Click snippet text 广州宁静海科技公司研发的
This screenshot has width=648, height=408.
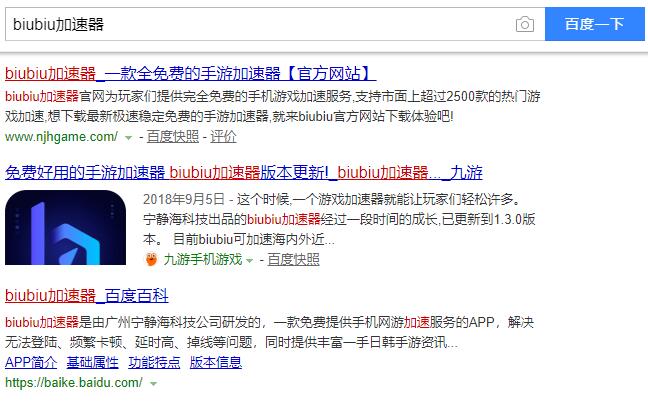[x=183, y=322]
